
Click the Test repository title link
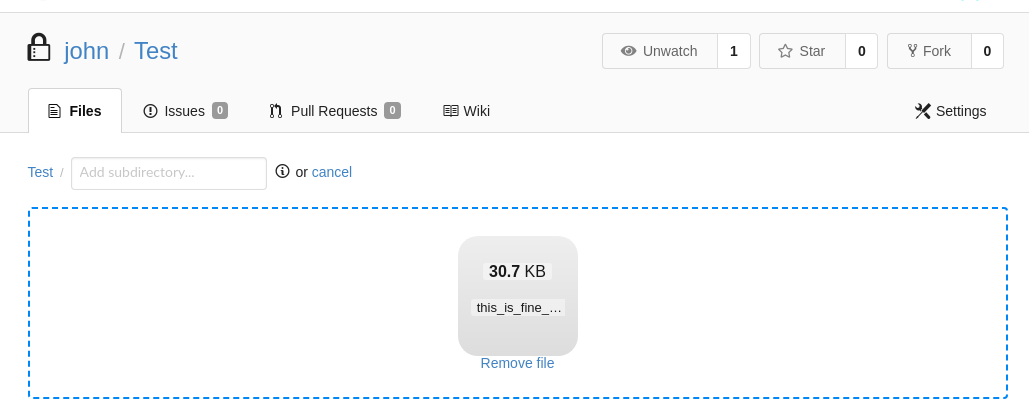[x=155, y=51]
